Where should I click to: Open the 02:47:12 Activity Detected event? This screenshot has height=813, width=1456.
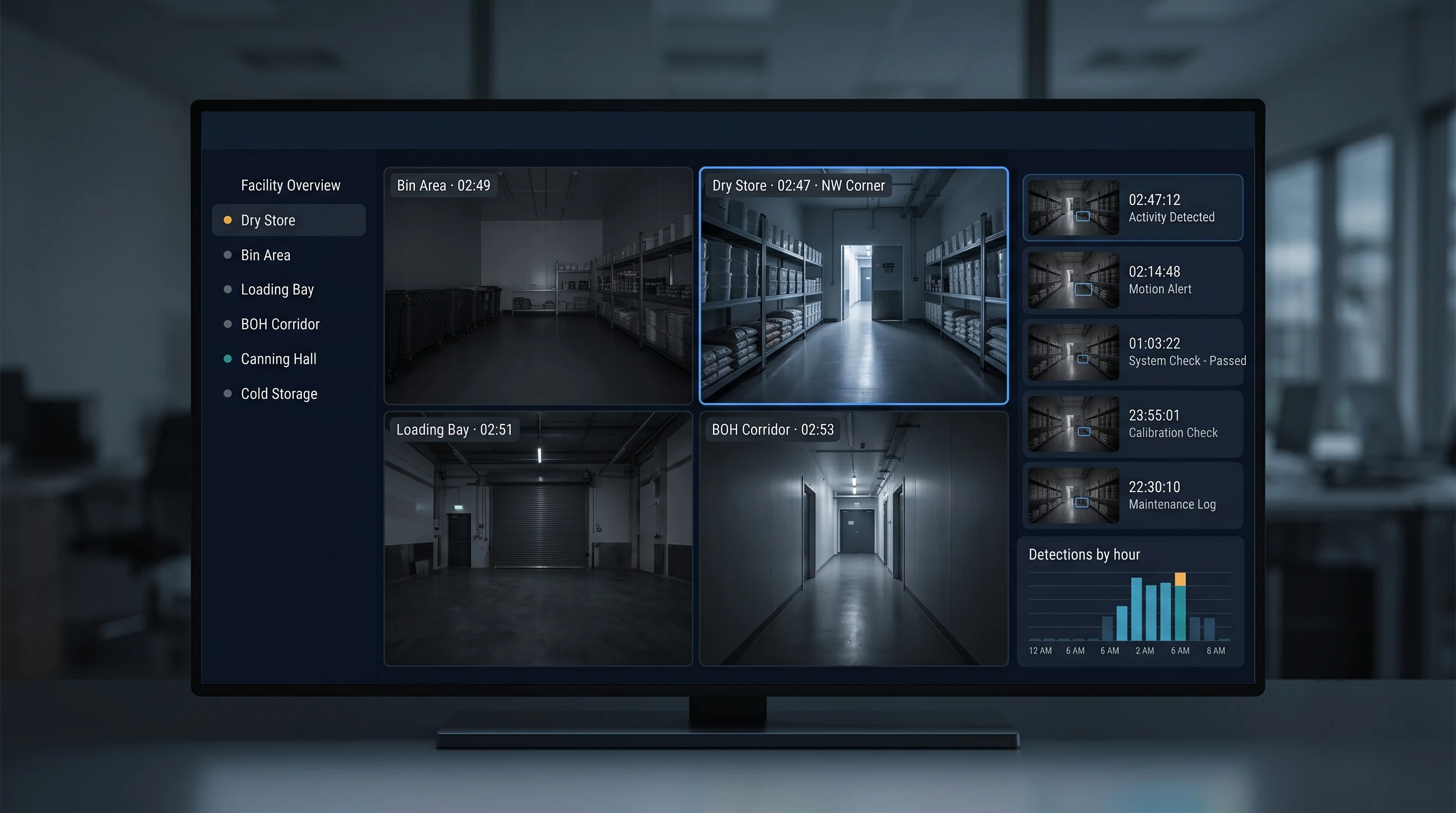tap(1133, 208)
